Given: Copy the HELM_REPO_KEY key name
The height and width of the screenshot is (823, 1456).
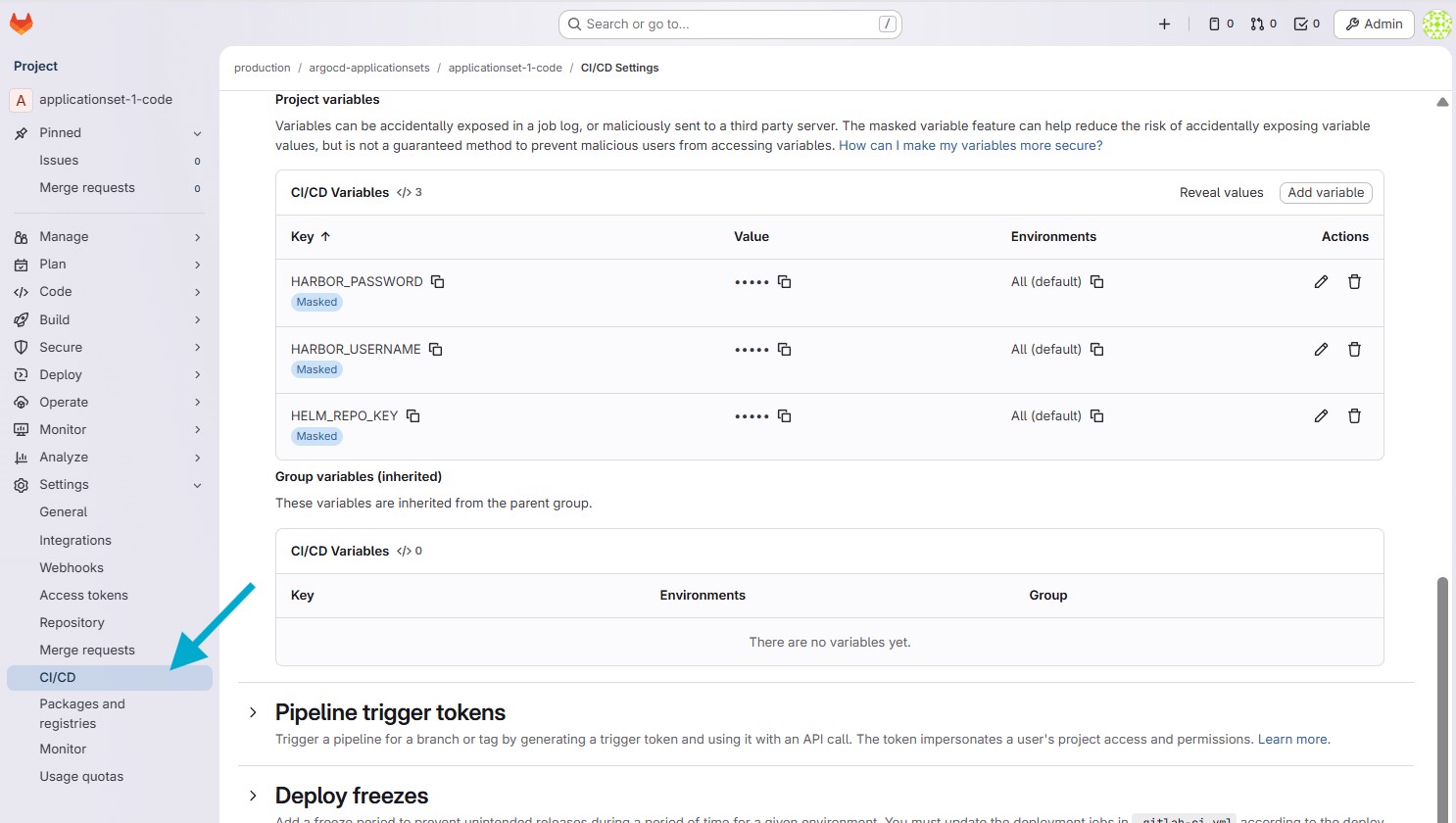Looking at the screenshot, I should 413,416.
